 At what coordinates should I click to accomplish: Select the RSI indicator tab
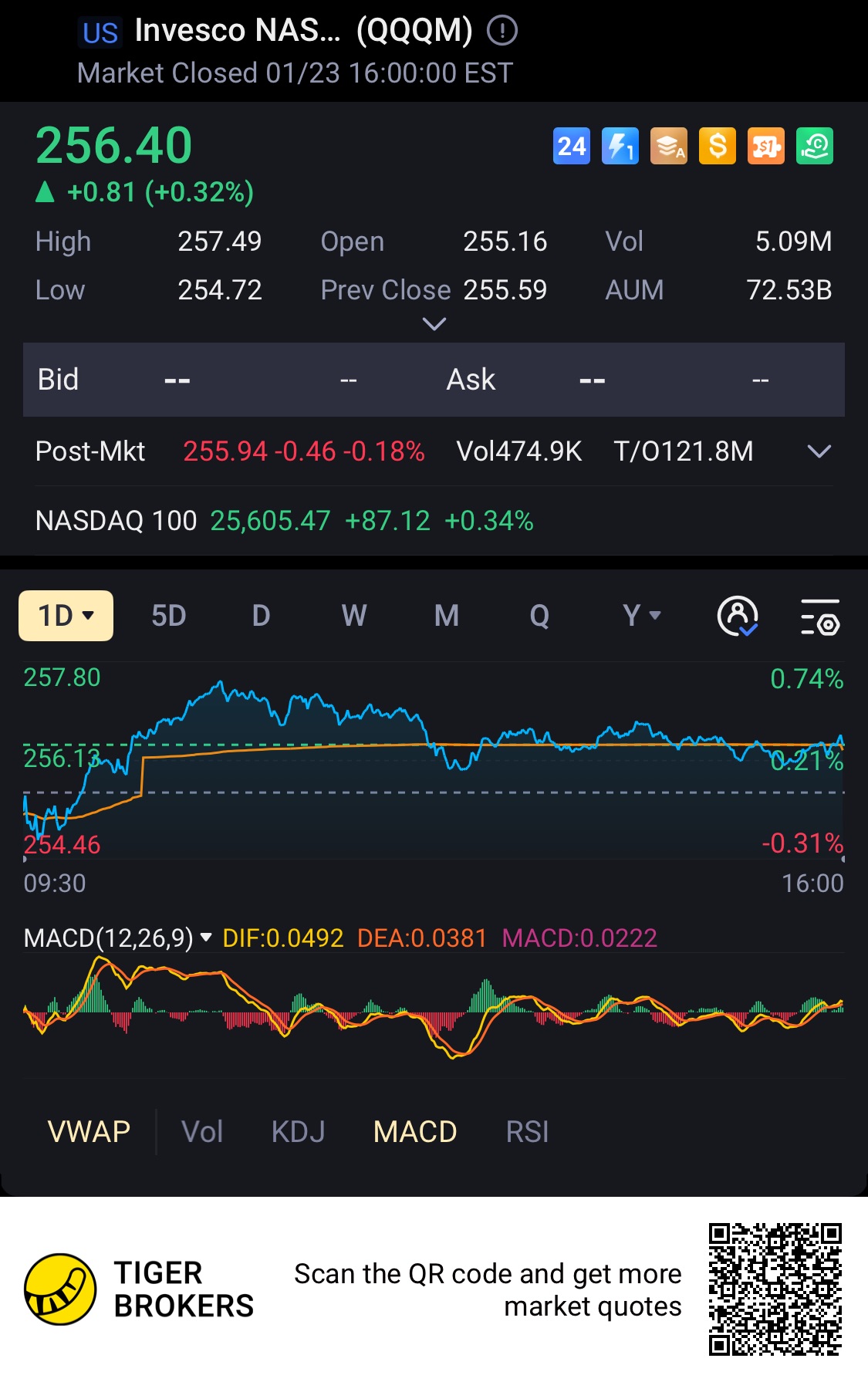(x=527, y=1132)
